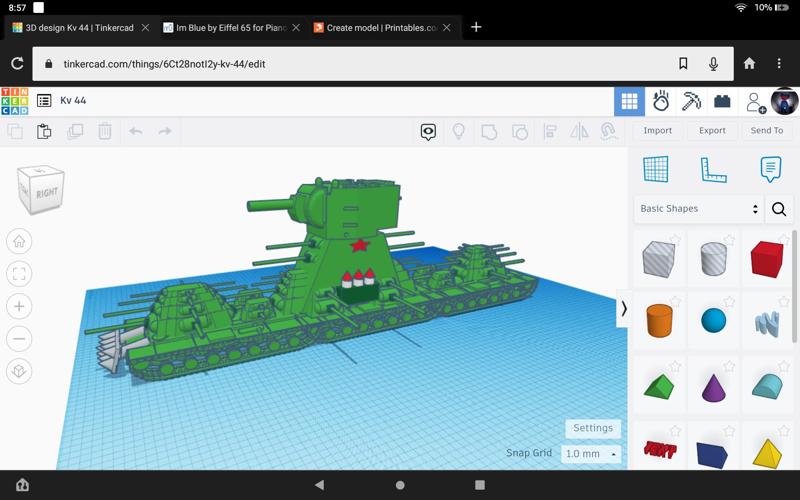The image size is (800, 500).
Task: Select the 3D design Kv 44 tab
Action: 80,28
